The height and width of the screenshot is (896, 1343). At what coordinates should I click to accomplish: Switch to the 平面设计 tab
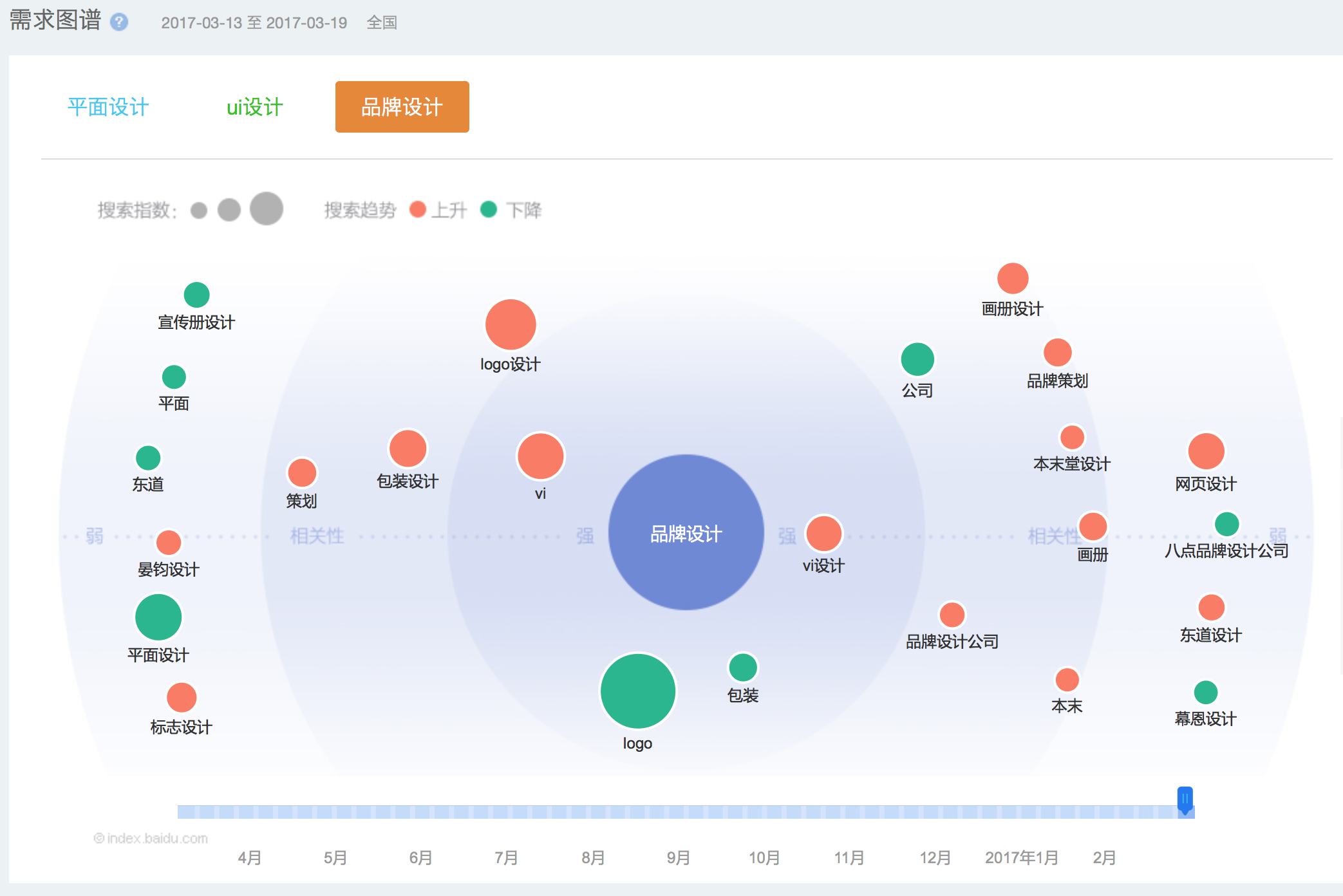pos(108,107)
